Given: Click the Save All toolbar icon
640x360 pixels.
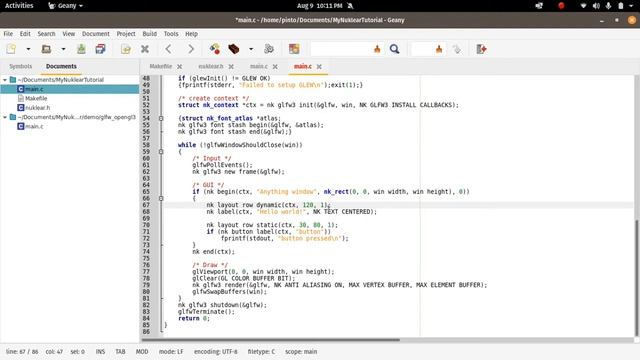Looking at the screenshot, I should (100, 49).
